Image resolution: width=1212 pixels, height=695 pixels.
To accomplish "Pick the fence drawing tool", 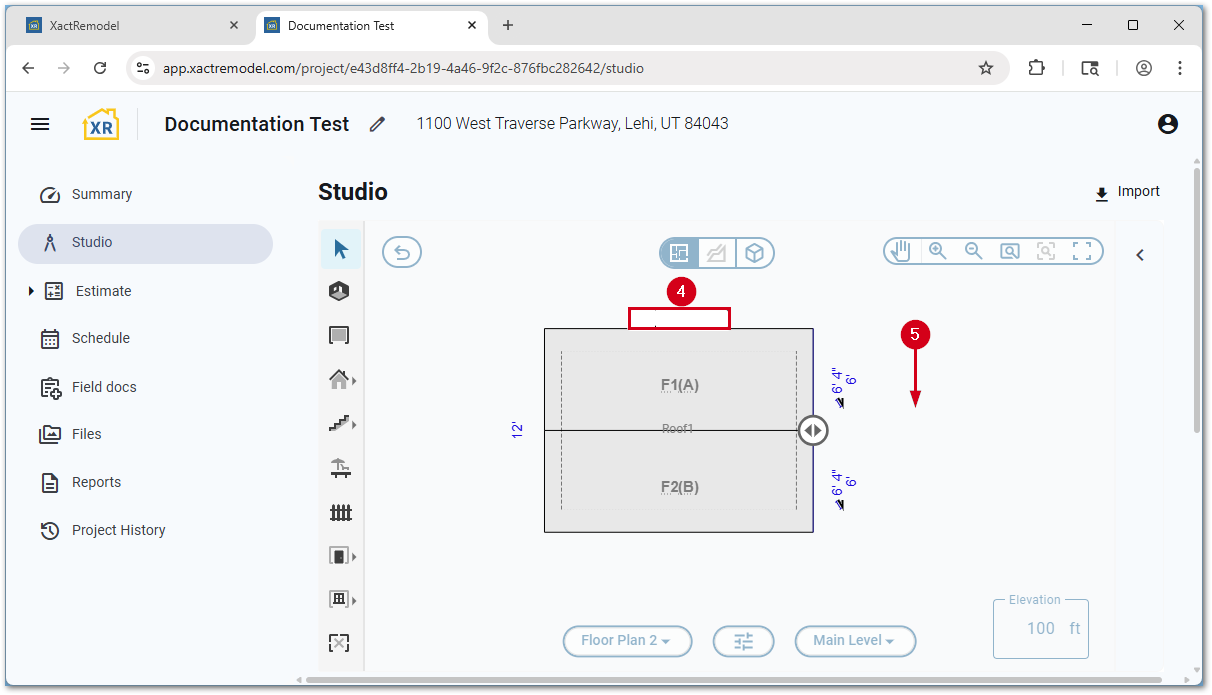I will pyautogui.click(x=340, y=511).
